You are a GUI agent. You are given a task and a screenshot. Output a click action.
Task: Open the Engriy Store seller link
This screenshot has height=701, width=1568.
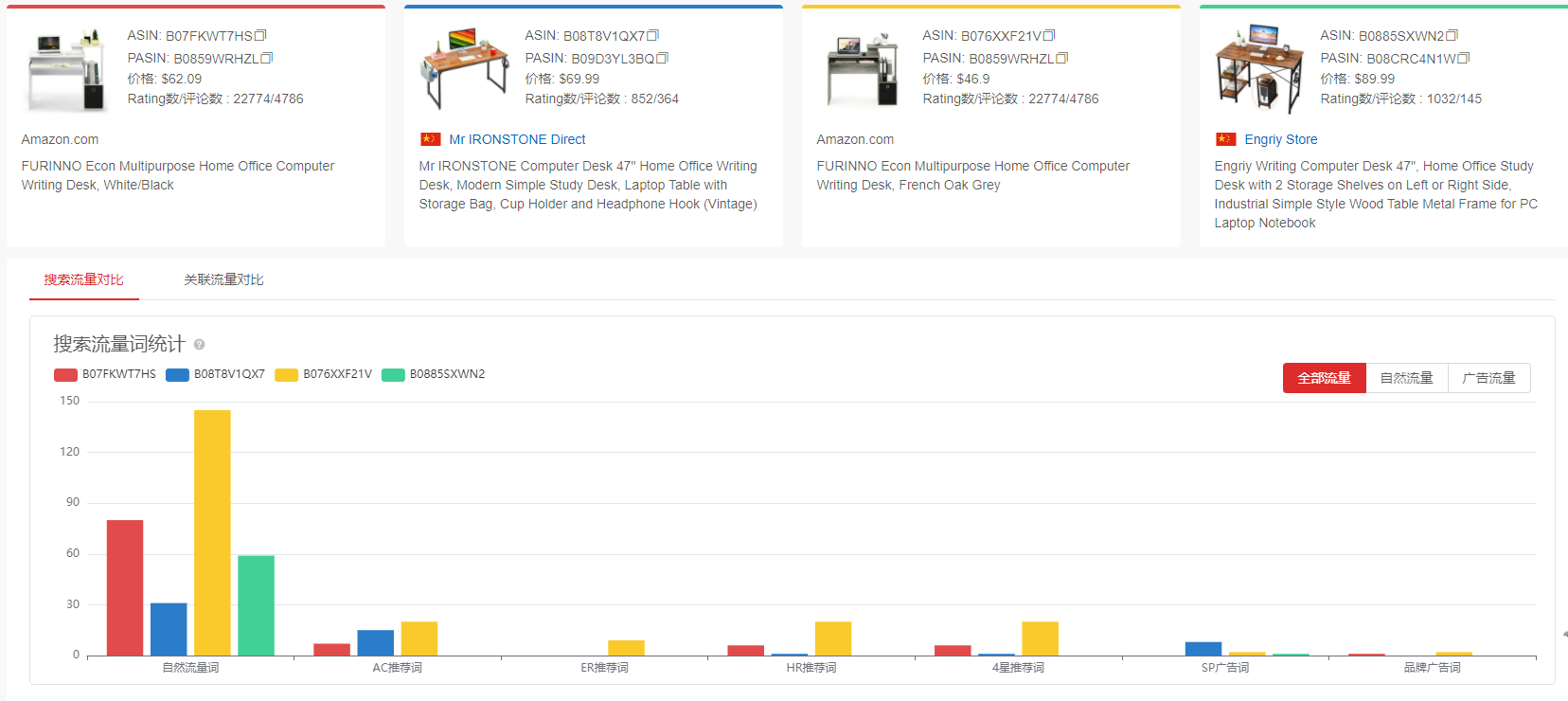[x=1281, y=139]
